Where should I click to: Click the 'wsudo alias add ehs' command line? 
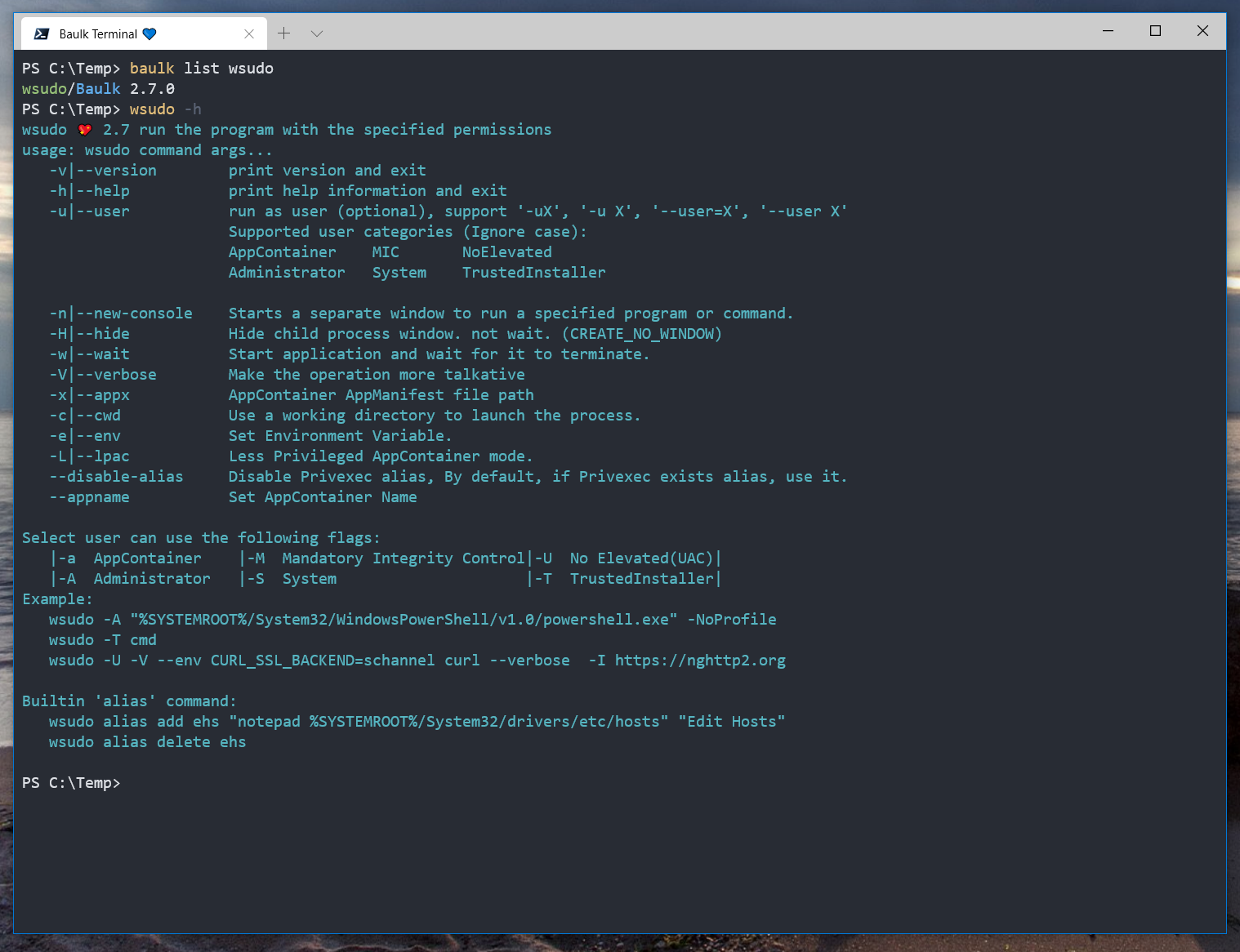(417, 722)
